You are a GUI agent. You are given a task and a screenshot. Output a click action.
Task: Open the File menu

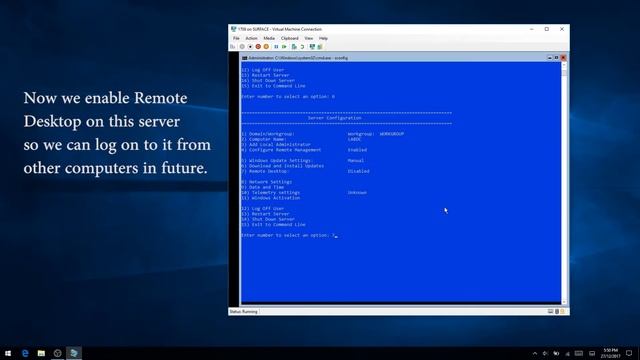click(x=236, y=38)
